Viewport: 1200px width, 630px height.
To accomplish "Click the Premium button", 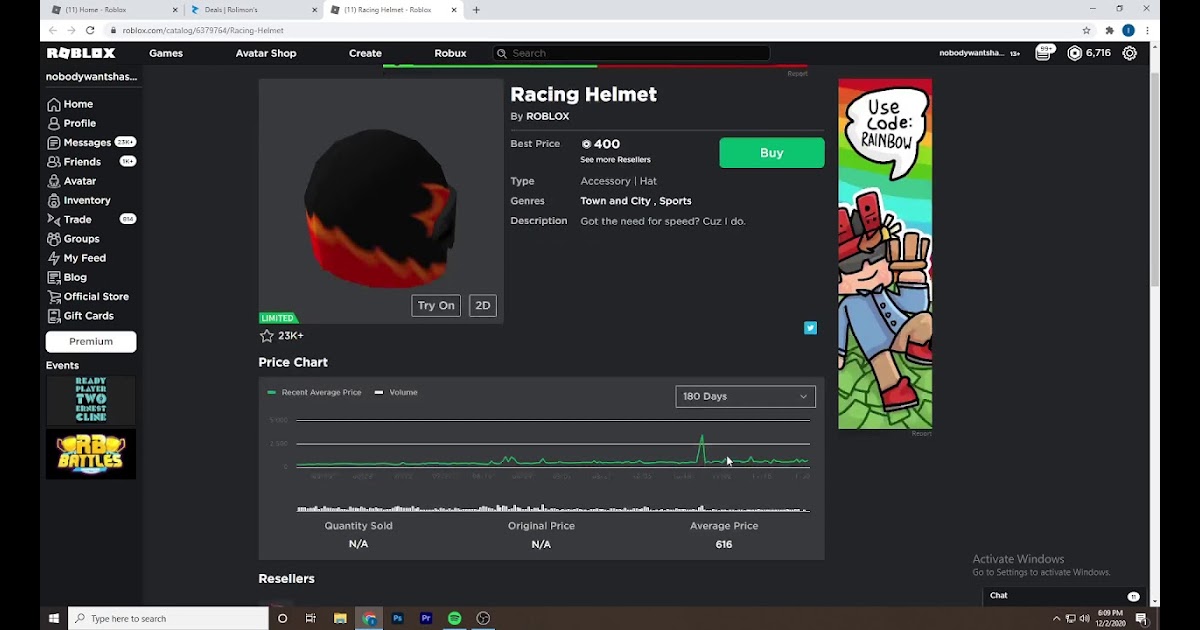I will point(91,341).
